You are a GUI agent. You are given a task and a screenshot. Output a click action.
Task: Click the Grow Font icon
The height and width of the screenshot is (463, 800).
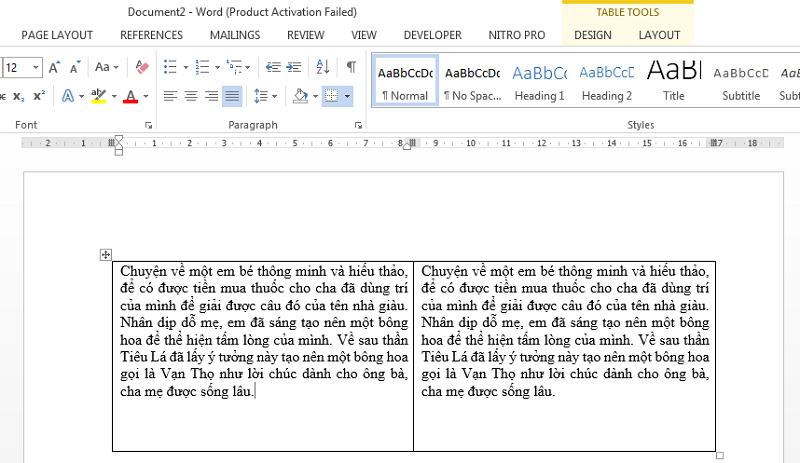click(x=54, y=67)
